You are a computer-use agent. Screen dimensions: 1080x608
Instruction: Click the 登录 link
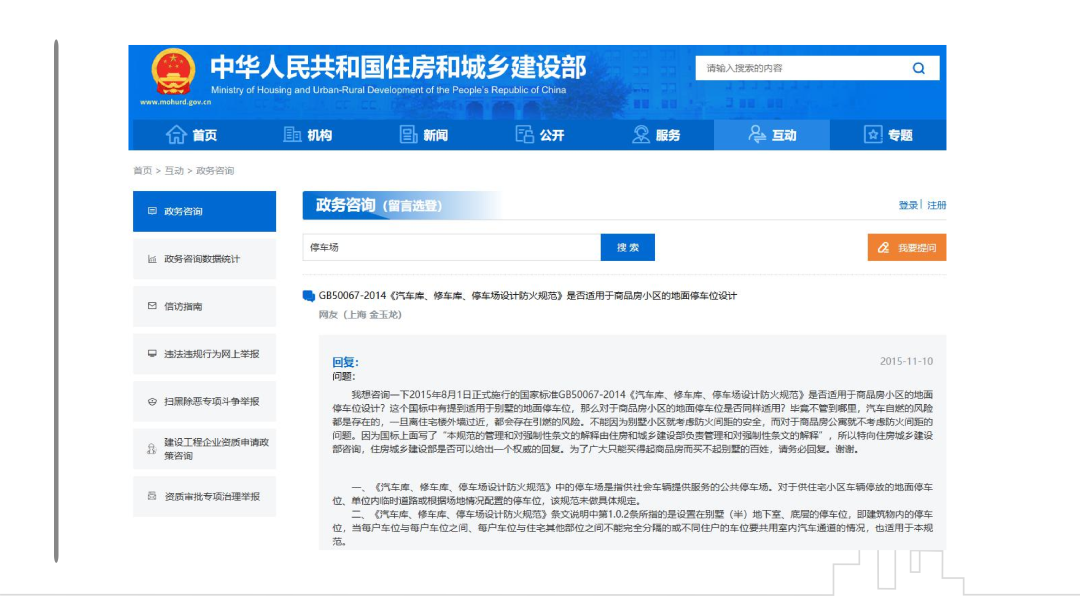coord(908,205)
